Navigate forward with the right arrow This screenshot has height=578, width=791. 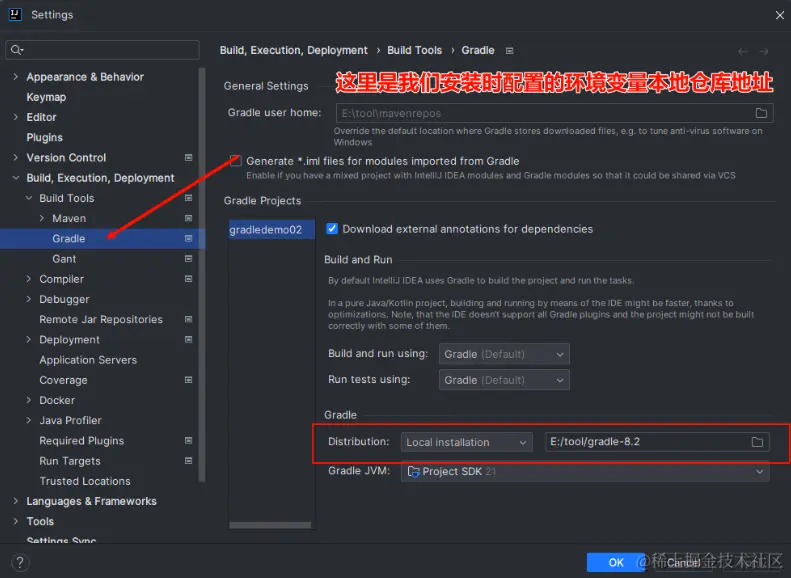tap(764, 51)
